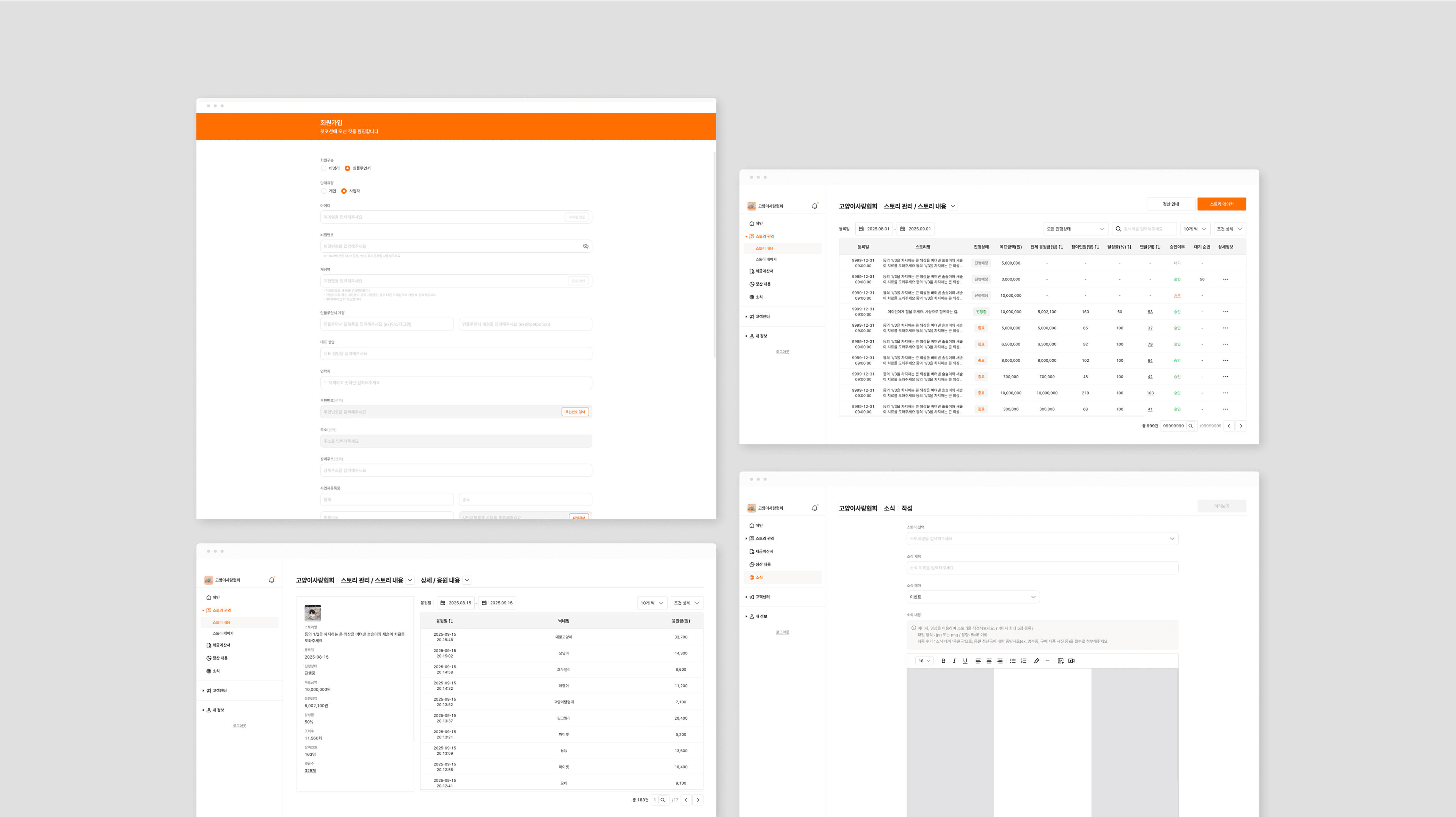The image size is (1456, 817).
Task: Click notification bell in story list window
Action: point(814,206)
